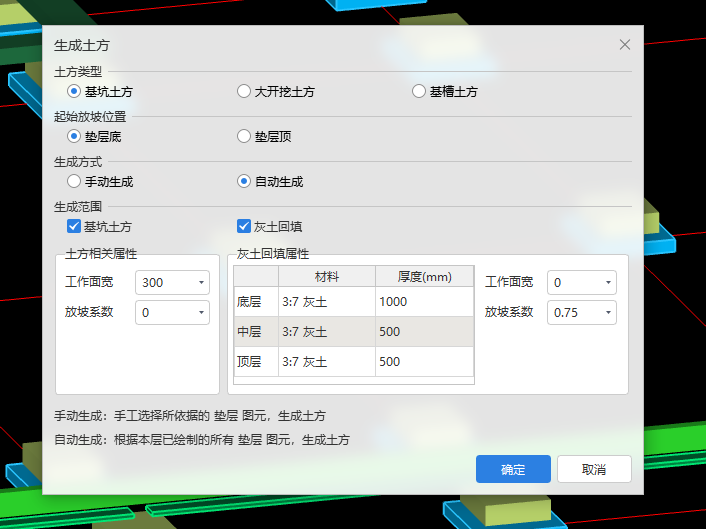Cancel the dialog with 取消
The height and width of the screenshot is (529, 706).
[x=594, y=469]
